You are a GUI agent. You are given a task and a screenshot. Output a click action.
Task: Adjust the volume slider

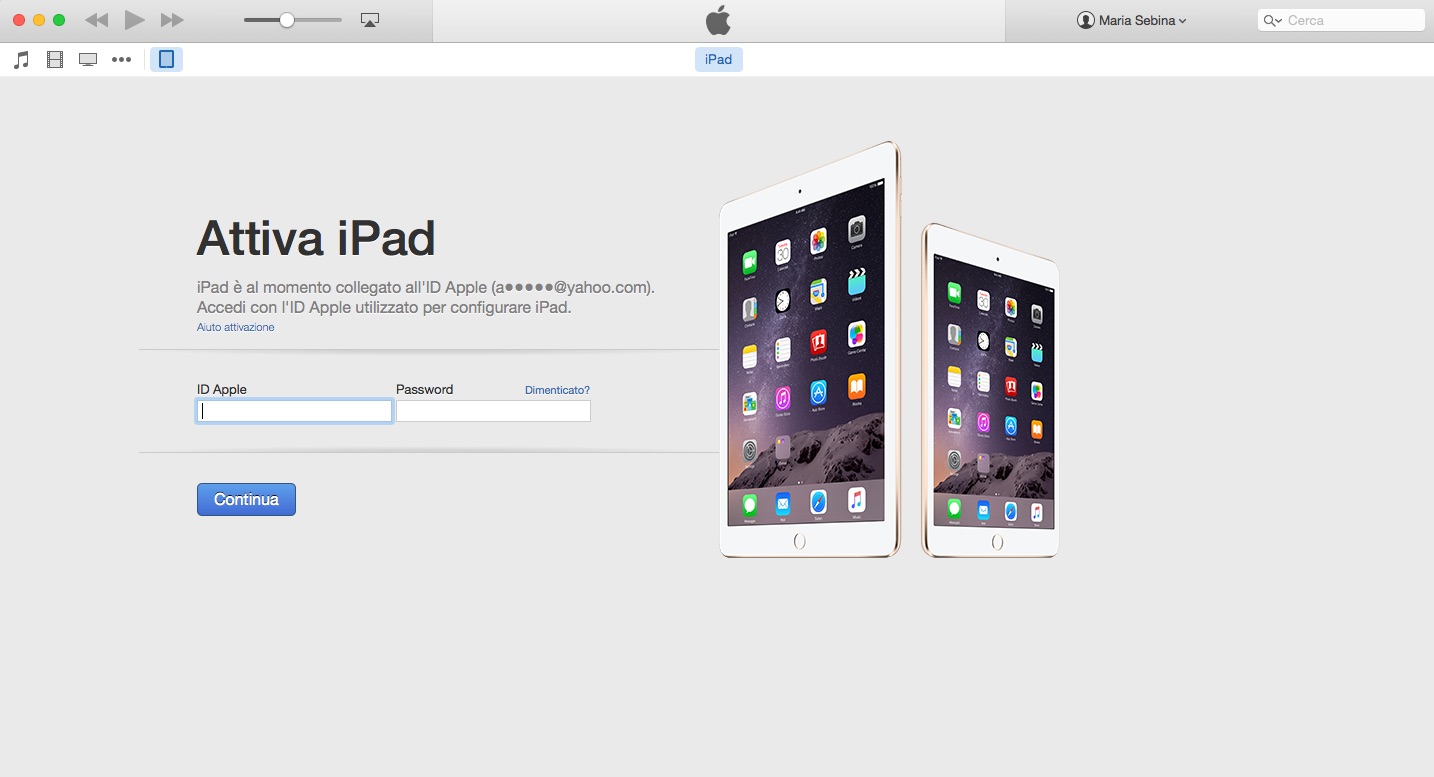click(287, 20)
